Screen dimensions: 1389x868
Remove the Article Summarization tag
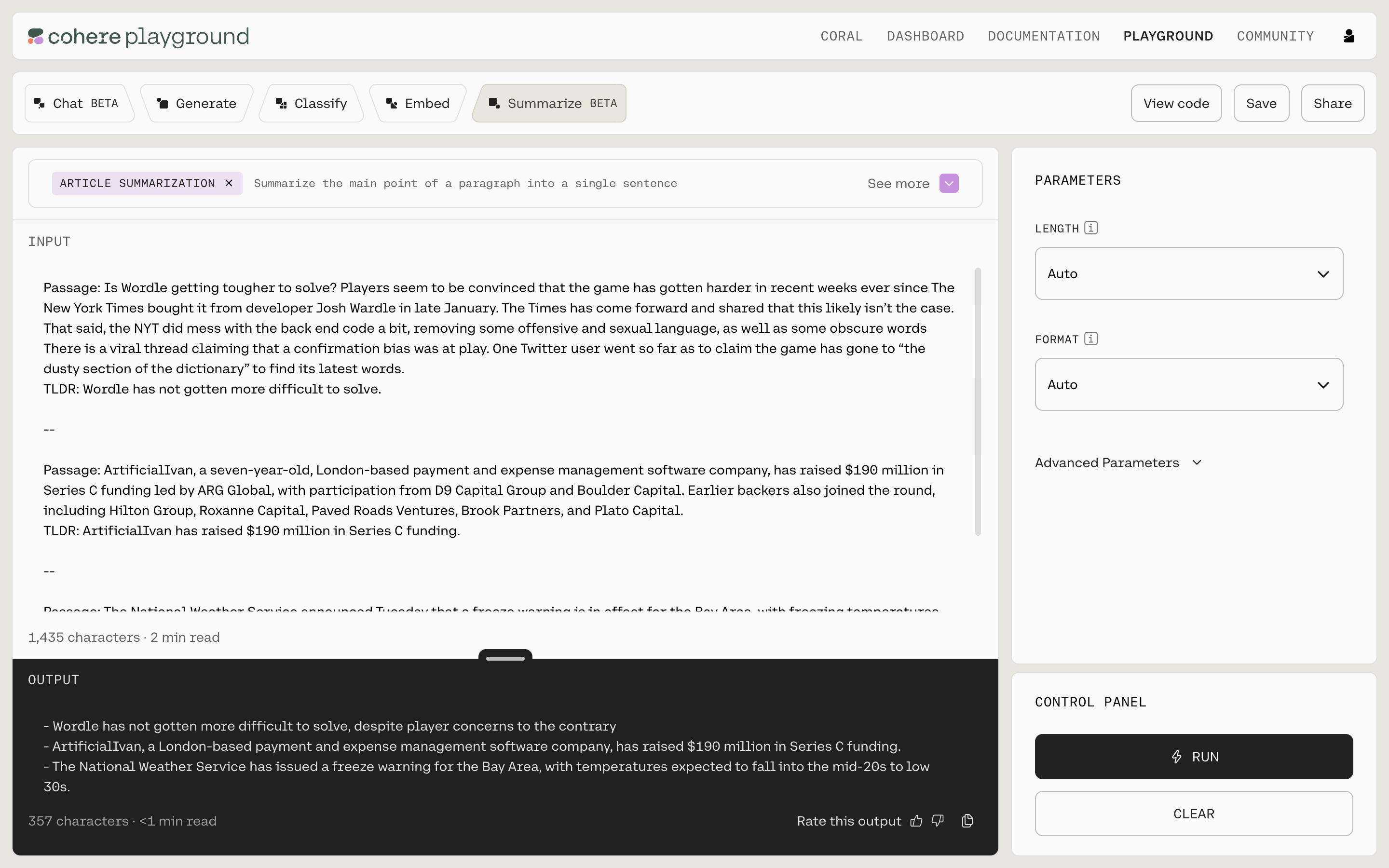click(x=229, y=183)
